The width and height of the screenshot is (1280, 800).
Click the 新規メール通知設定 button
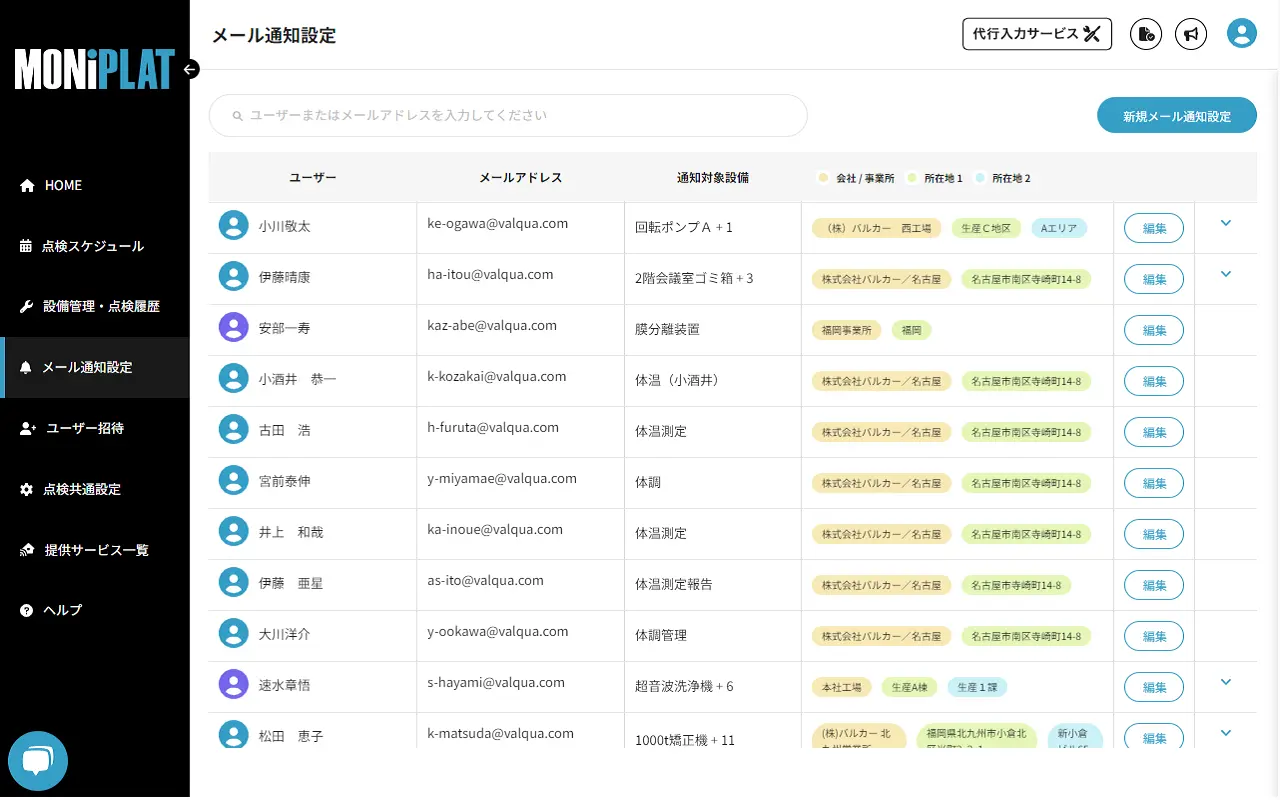[1176, 116]
